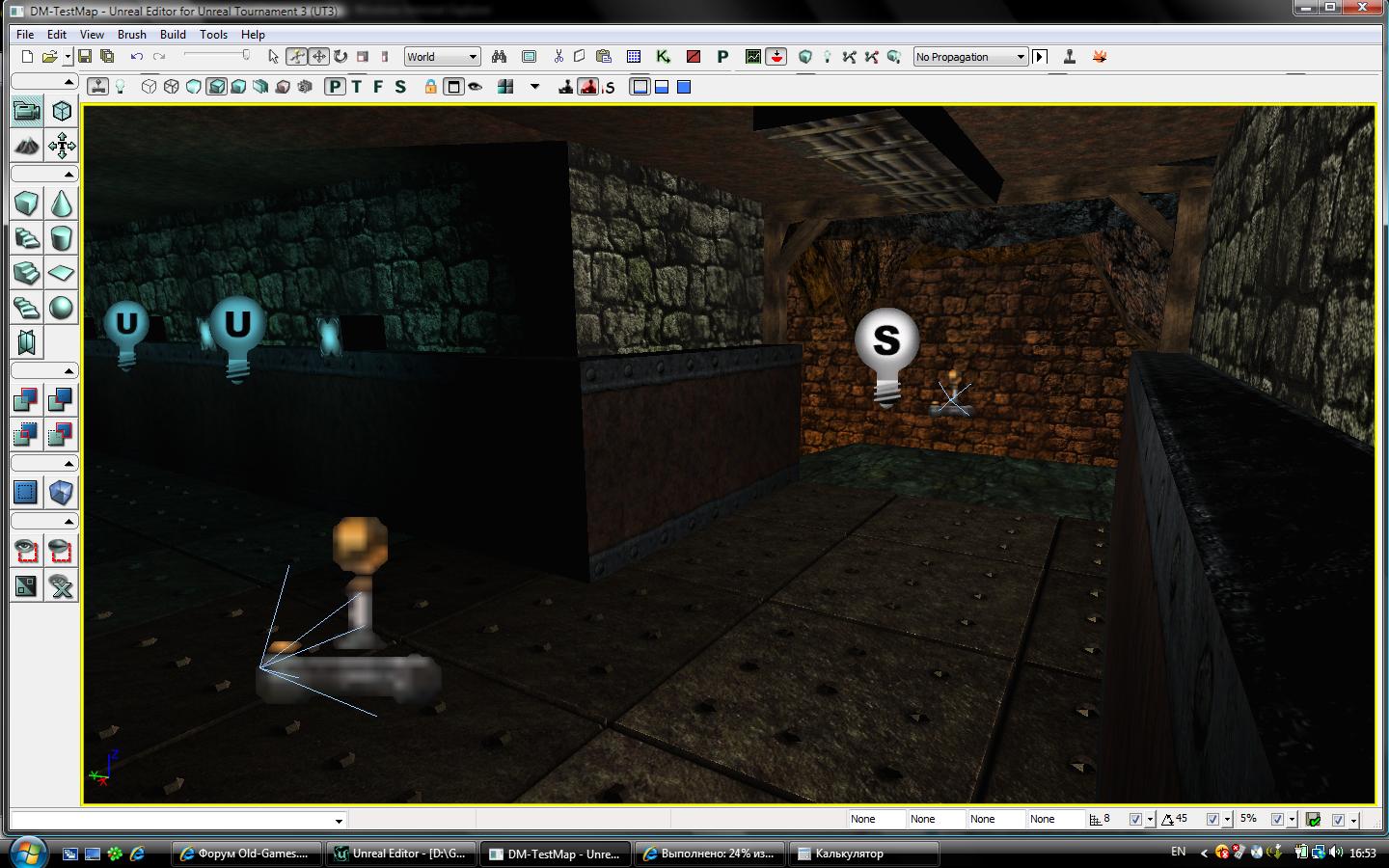Open the Tools menu

(213, 34)
